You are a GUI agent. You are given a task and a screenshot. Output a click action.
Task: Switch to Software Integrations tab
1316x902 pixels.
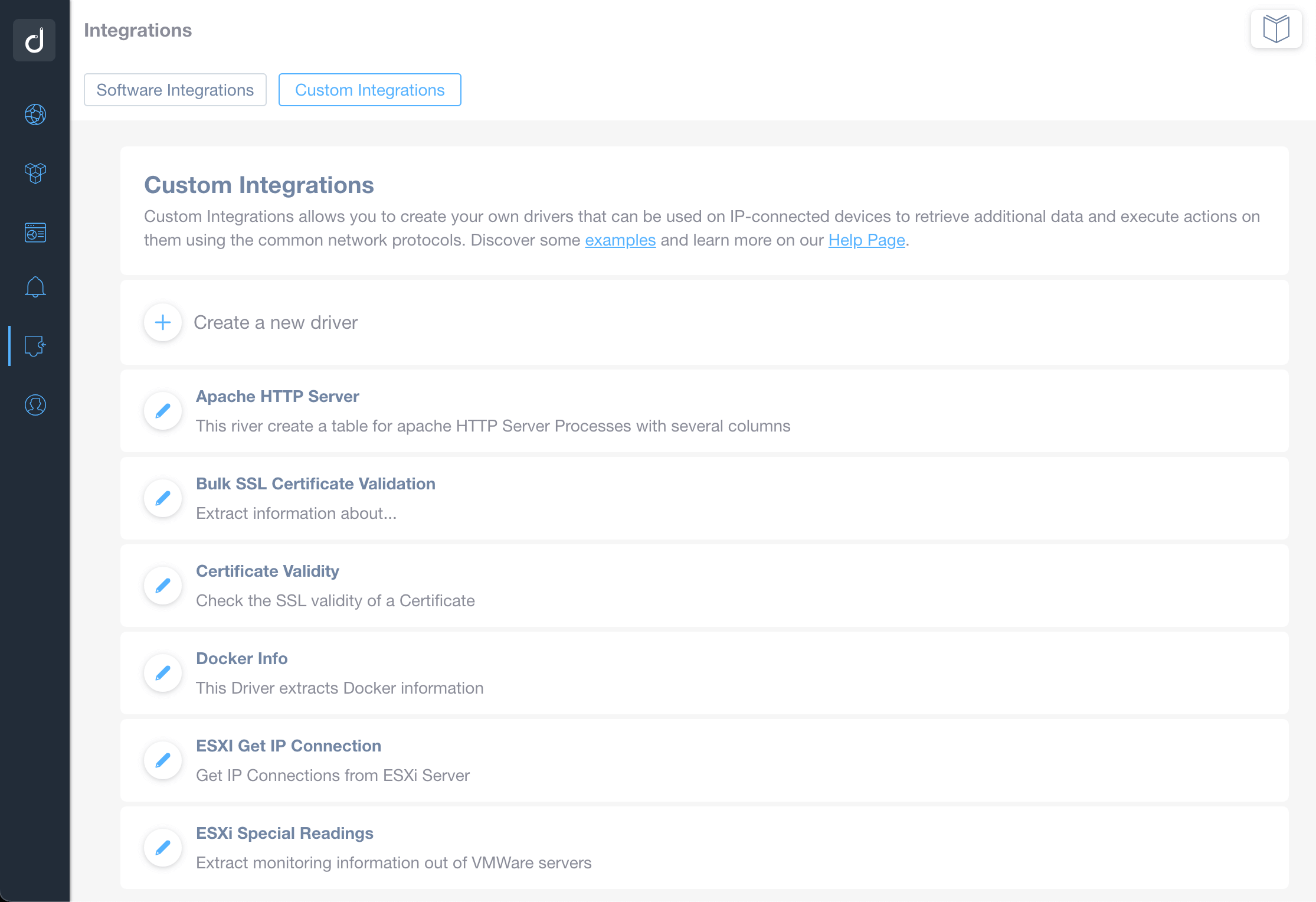(x=175, y=90)
